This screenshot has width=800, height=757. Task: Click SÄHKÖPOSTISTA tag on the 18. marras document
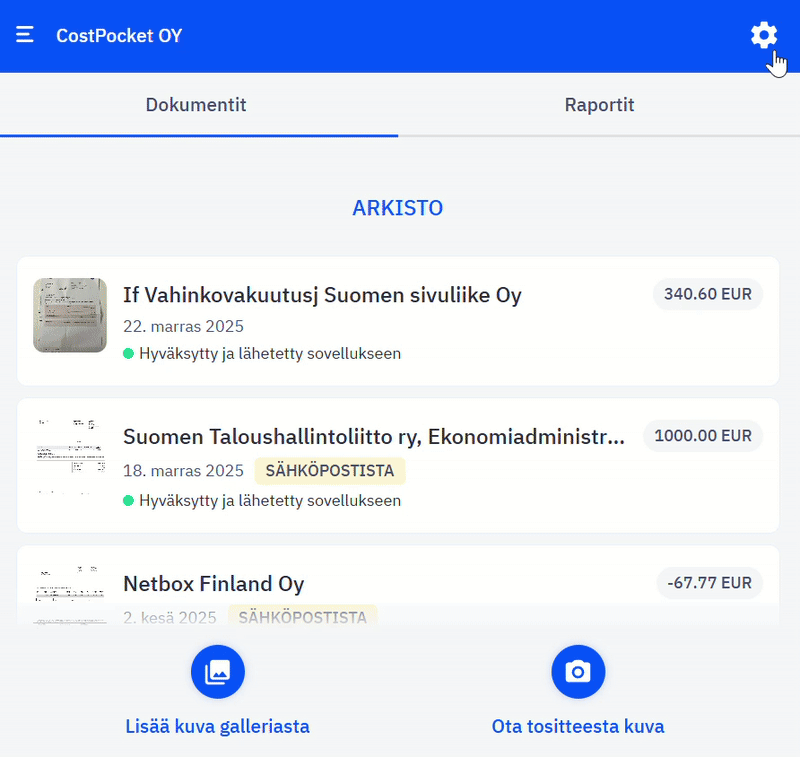[330, 471]
